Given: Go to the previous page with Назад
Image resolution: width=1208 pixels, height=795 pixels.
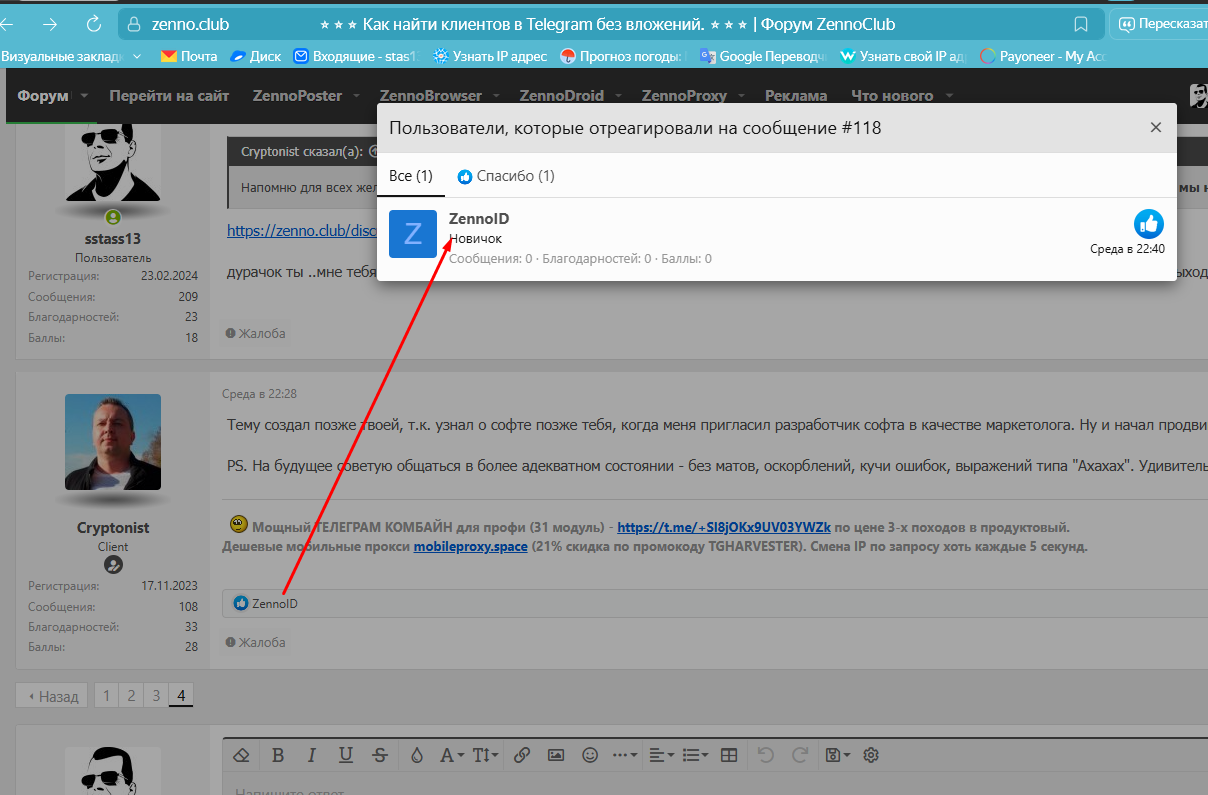Looking at the screenshot, I should (x=52, y=696).
